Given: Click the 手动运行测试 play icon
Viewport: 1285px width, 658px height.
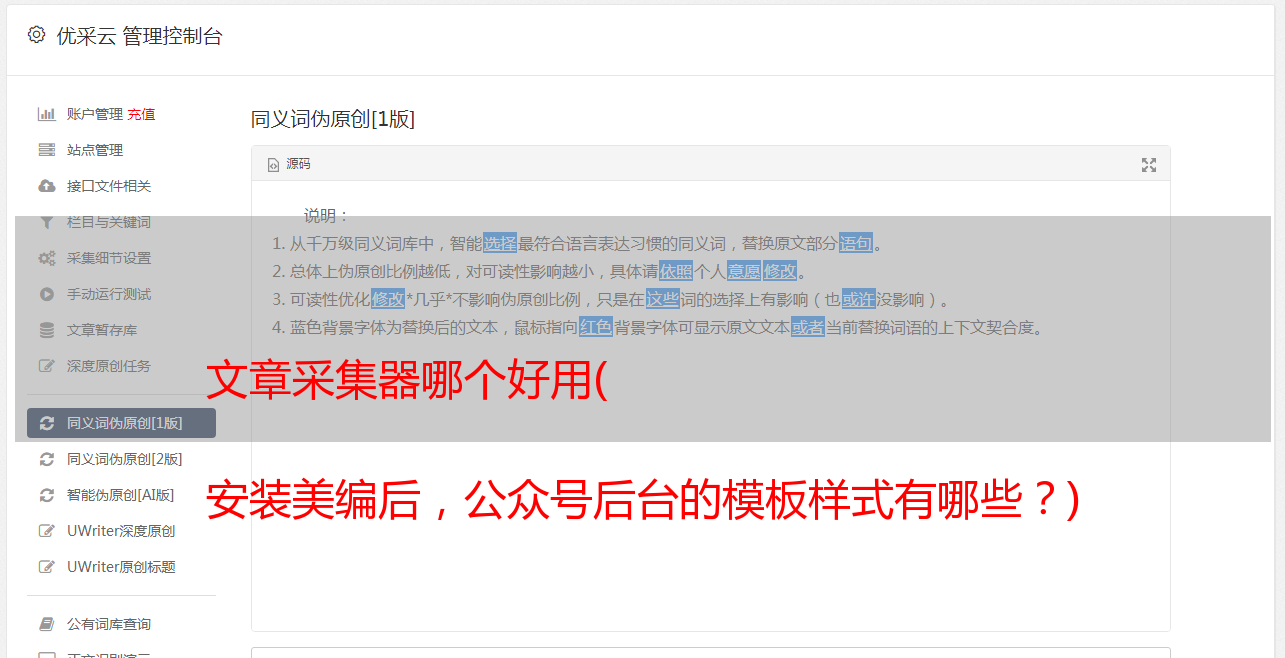Looking at the screenshot, I should coord(46,294).
